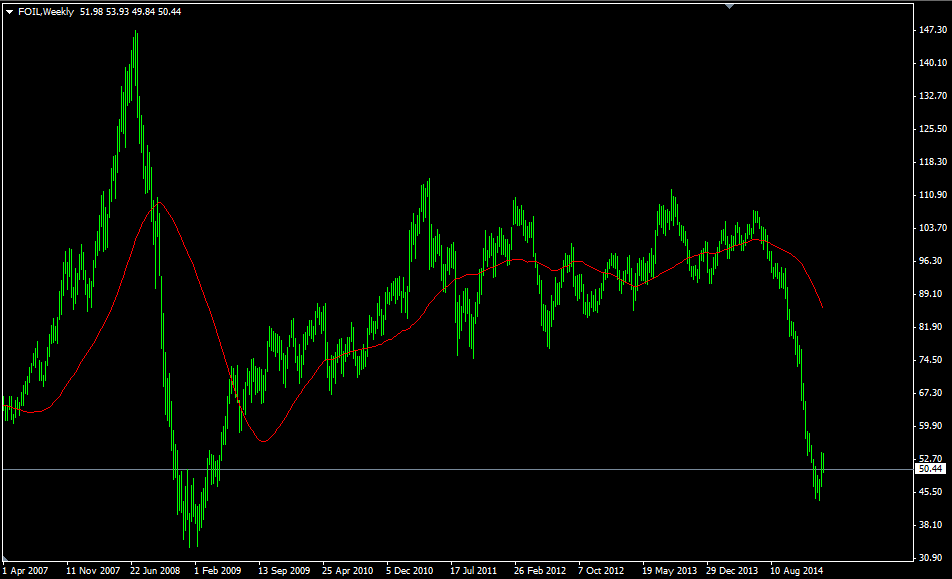Click the 1 Feb 2009 date label
952x579 pixels.
click(217, 571)
